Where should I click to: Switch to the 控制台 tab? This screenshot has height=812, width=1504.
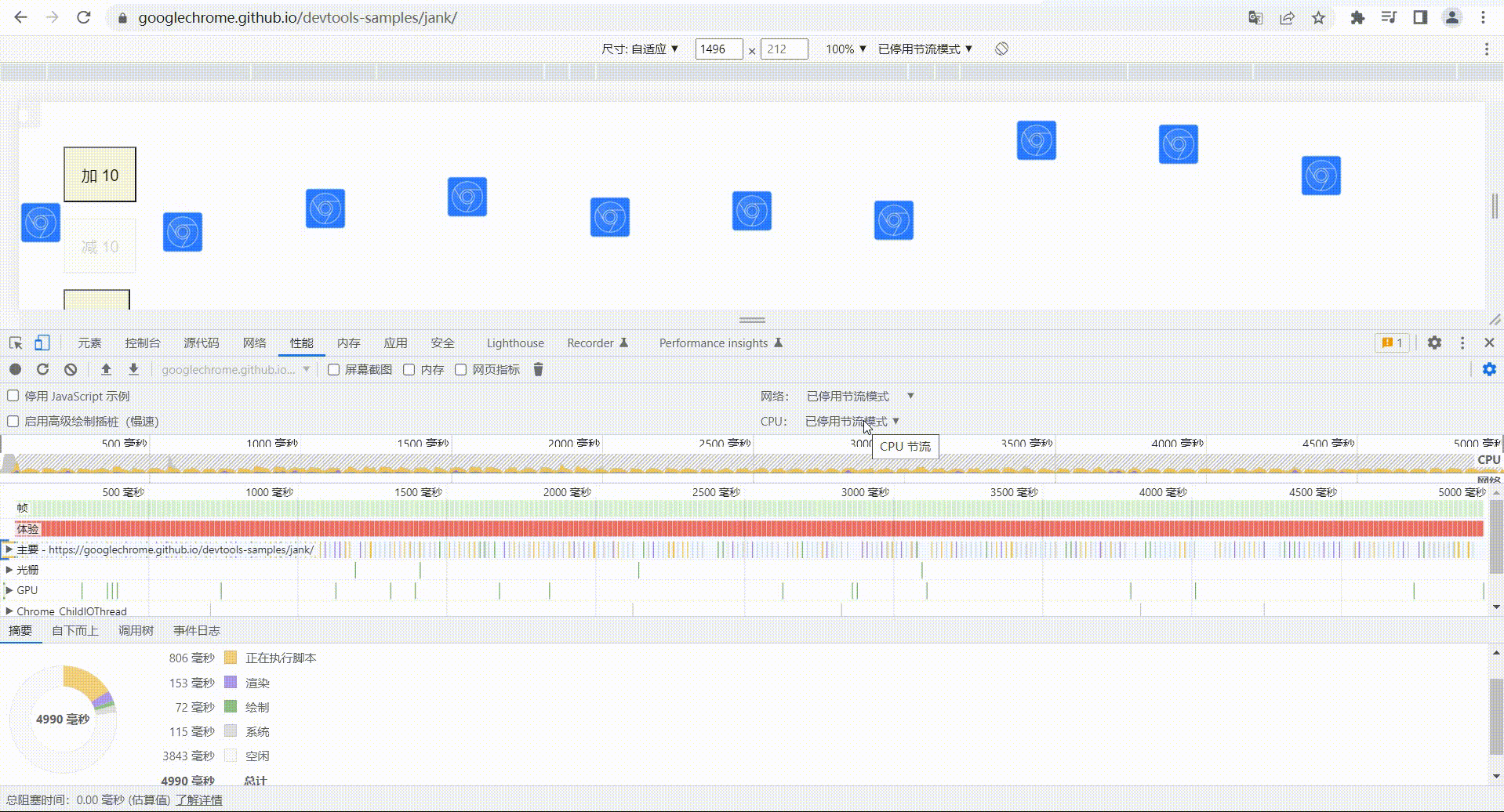(x=143, y=343)
